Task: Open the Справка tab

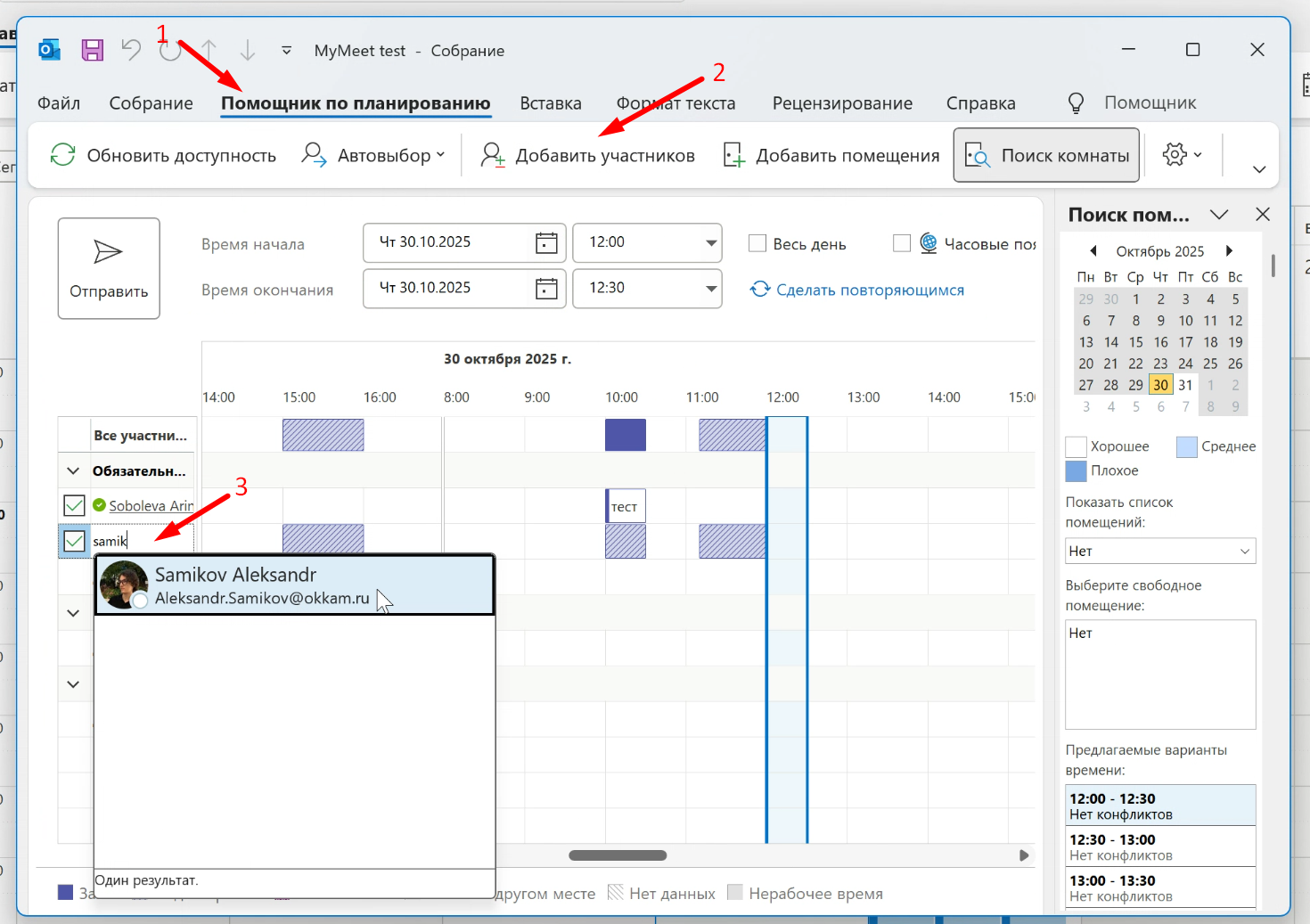Action: [981, 103]
